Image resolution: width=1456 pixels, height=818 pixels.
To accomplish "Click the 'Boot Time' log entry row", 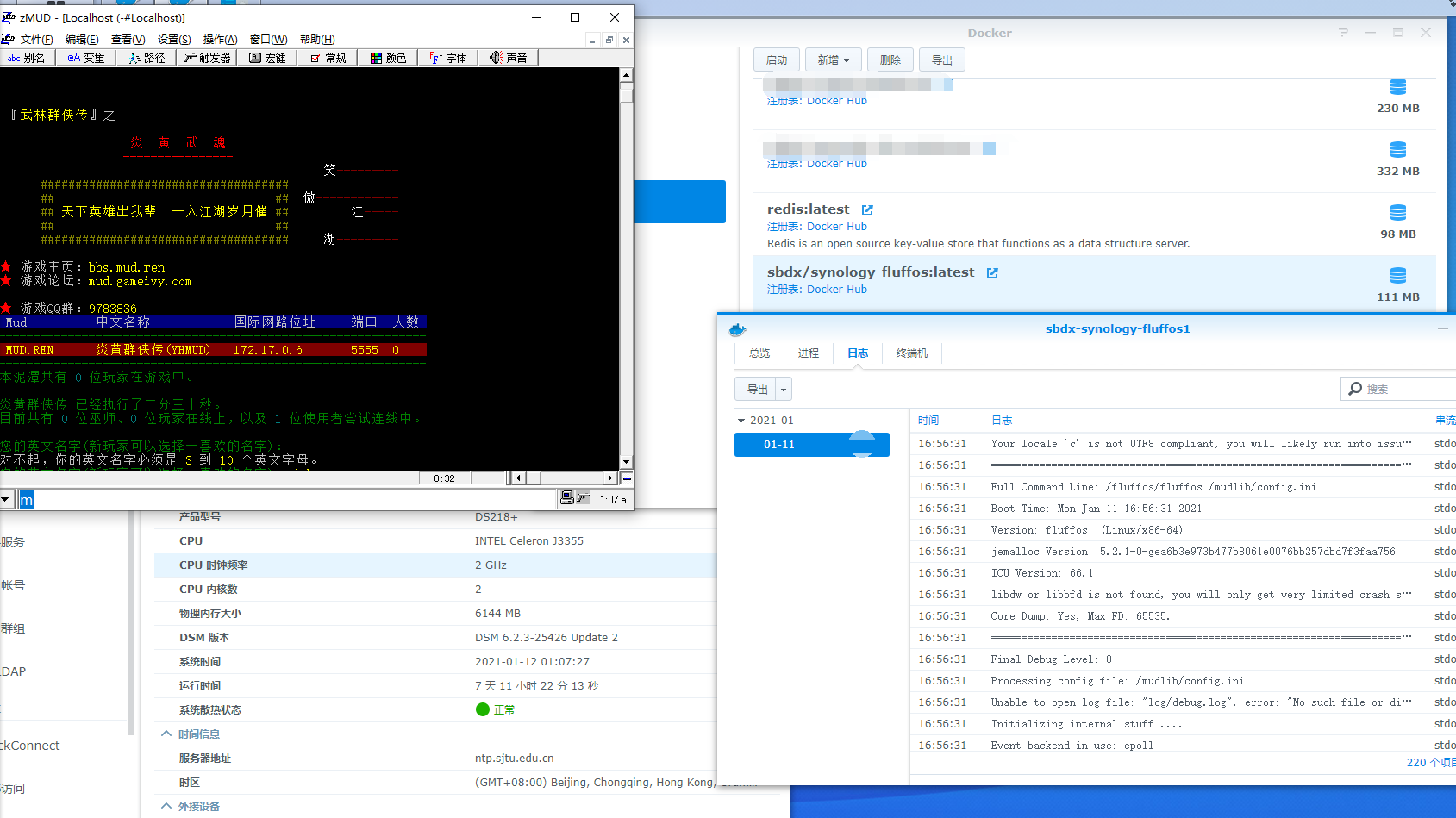I will coord(1183,509).
